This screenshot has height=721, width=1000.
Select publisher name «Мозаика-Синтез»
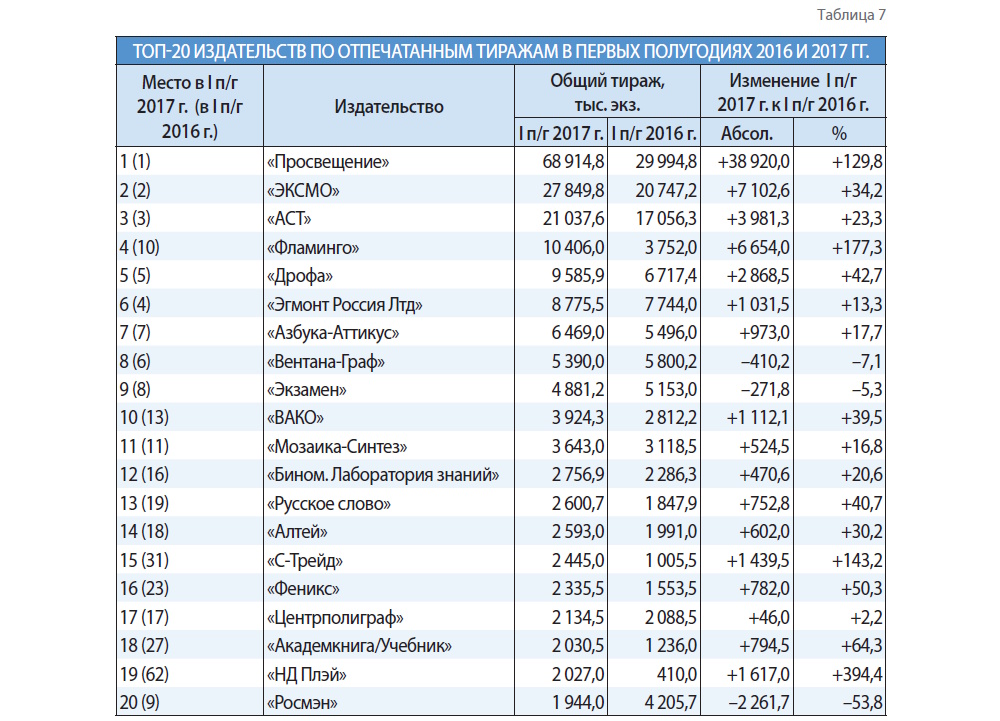[x=337, y=446]
